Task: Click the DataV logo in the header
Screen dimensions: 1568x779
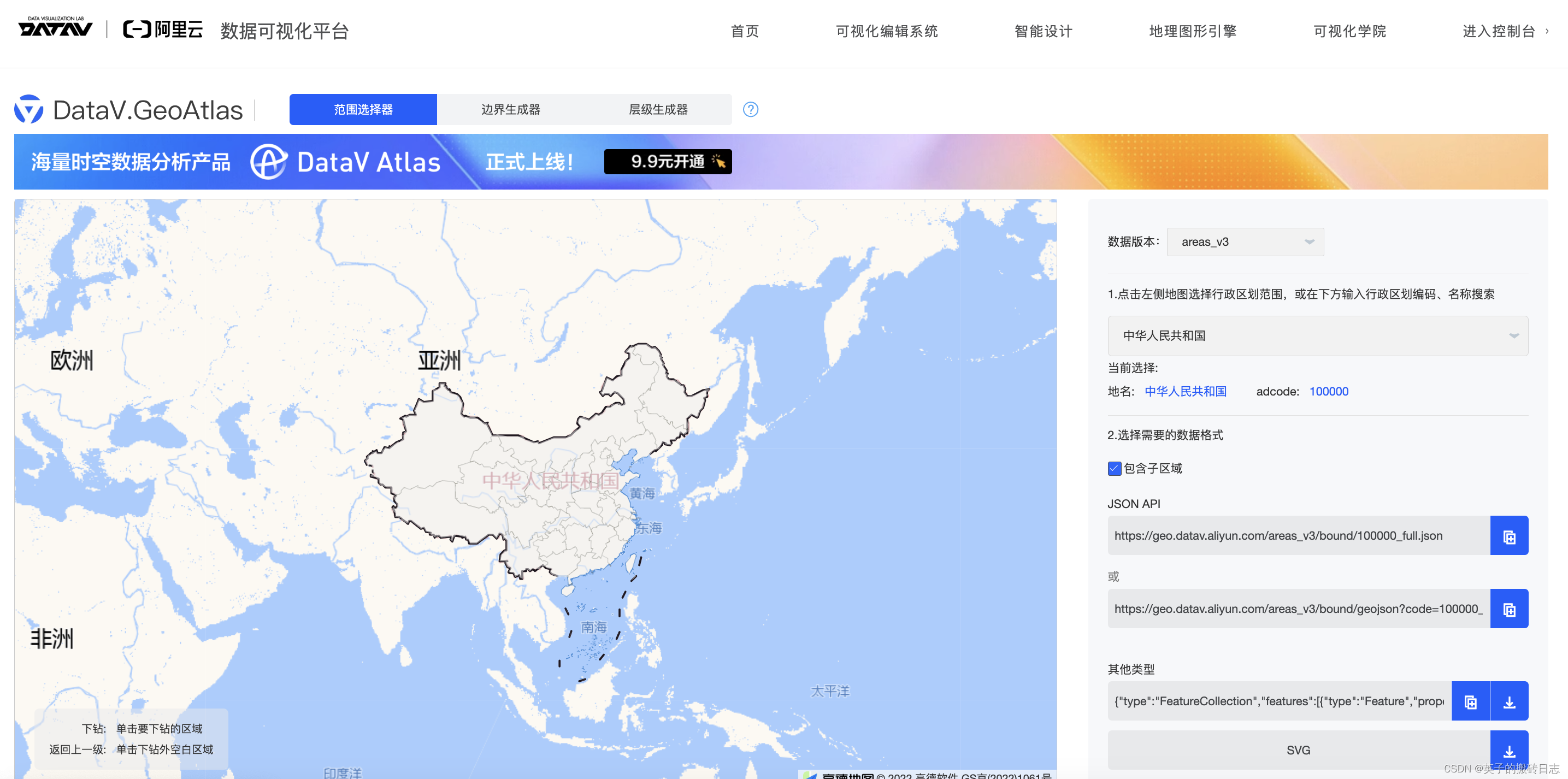Action: tap(55, 27)
